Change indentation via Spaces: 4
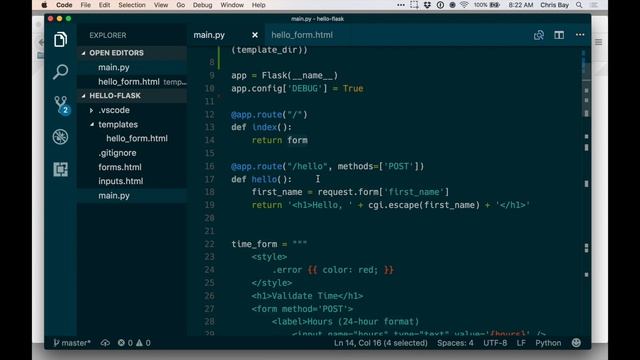The image size is (640, 360). tap(455, 343)
